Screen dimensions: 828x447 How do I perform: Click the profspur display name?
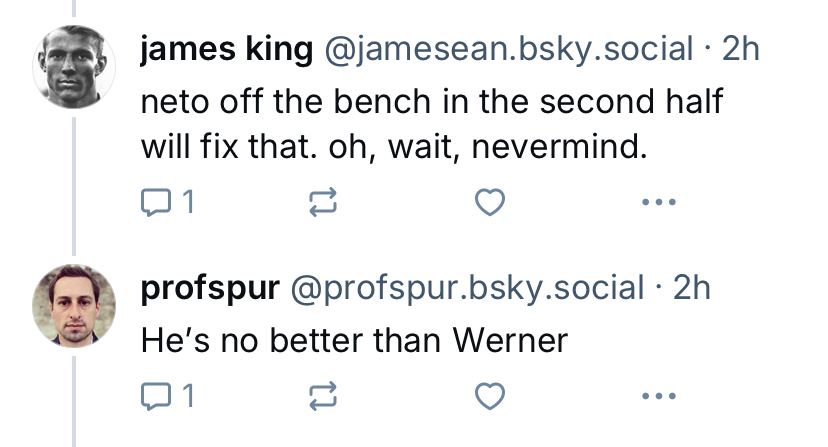211,289
